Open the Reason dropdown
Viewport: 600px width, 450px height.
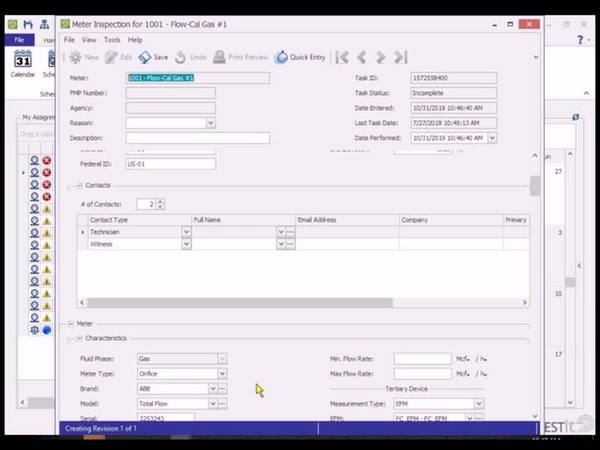tap(210, 123)
